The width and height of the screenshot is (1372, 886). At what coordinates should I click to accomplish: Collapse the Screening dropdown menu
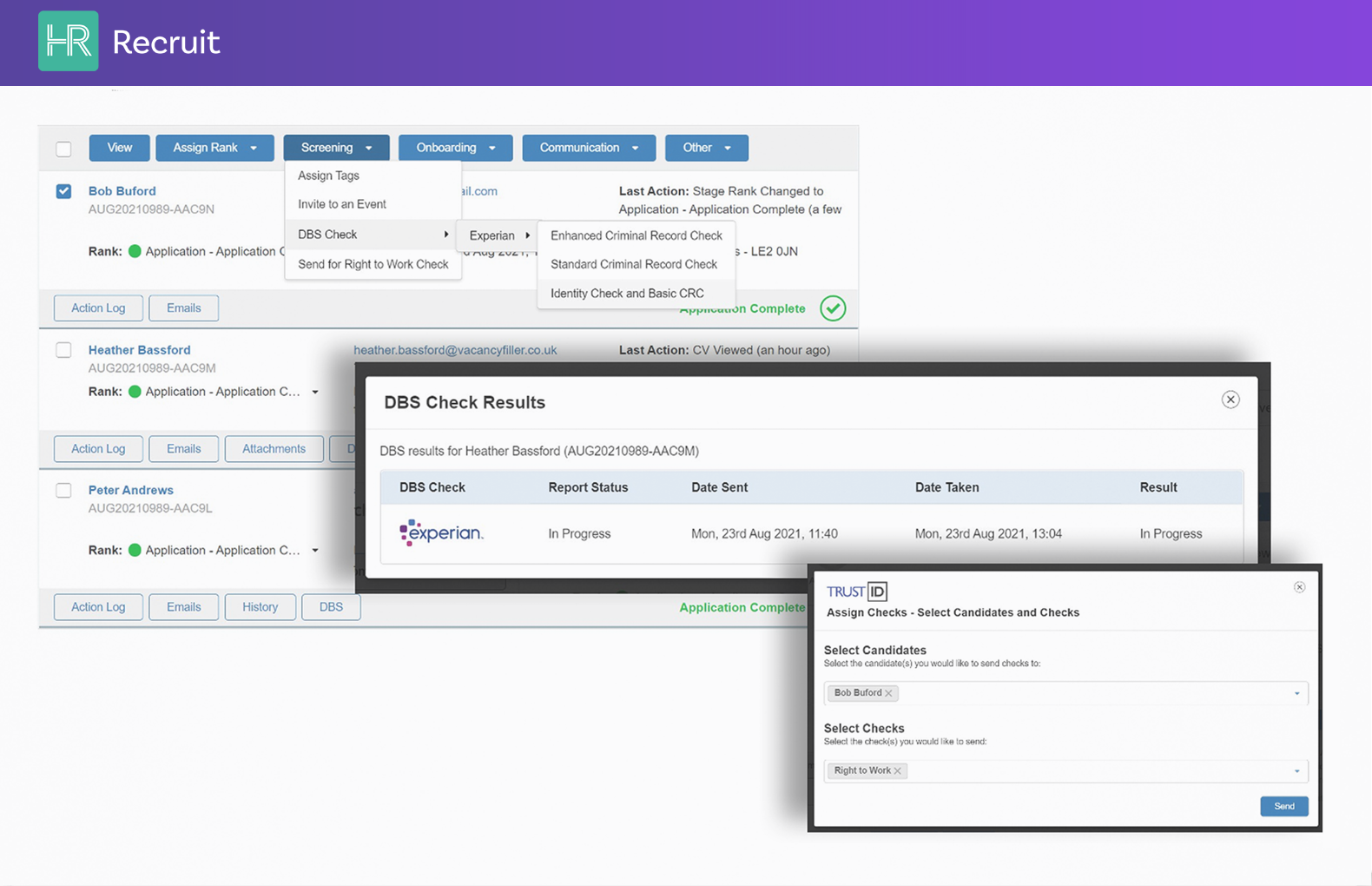pos(336,148)
